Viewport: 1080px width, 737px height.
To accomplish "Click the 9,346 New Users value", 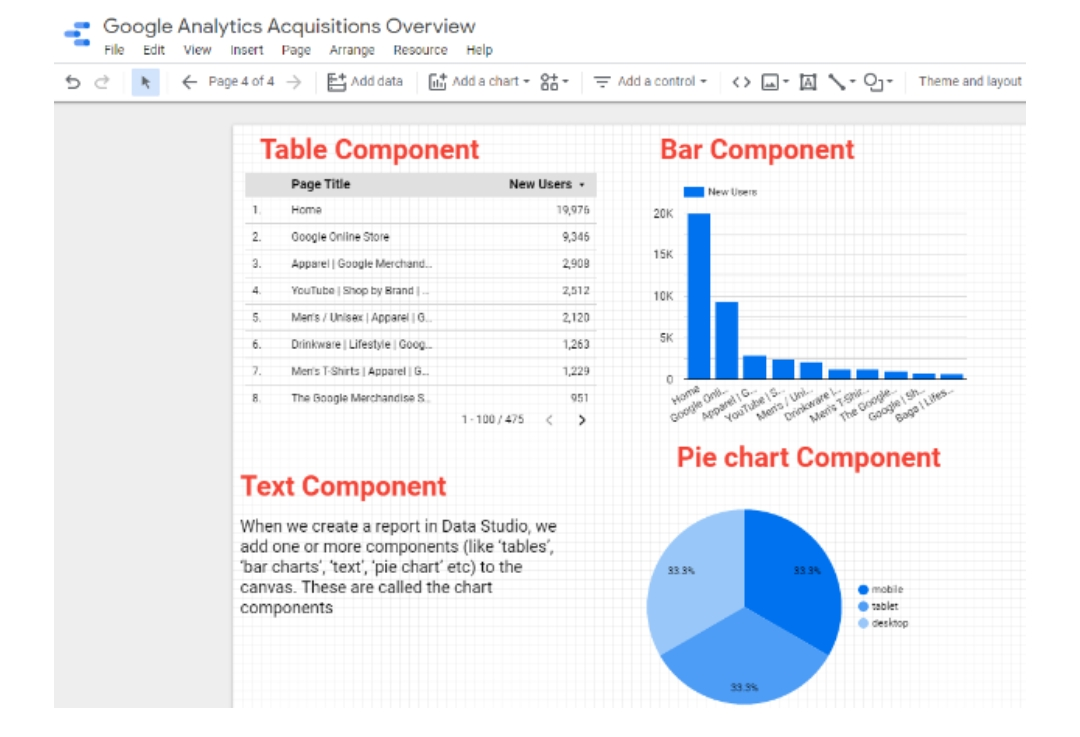I will point(576,237).
